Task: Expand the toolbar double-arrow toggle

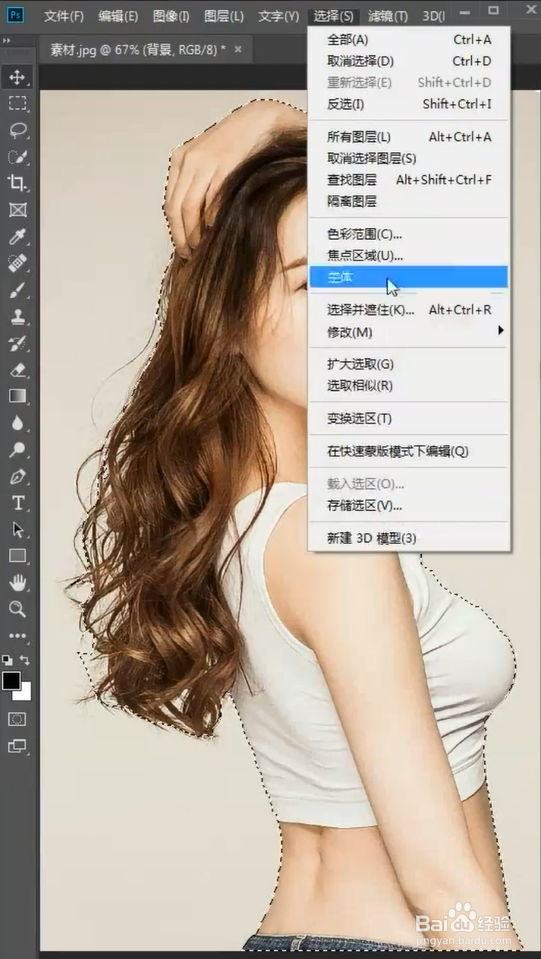Action: 7,40
